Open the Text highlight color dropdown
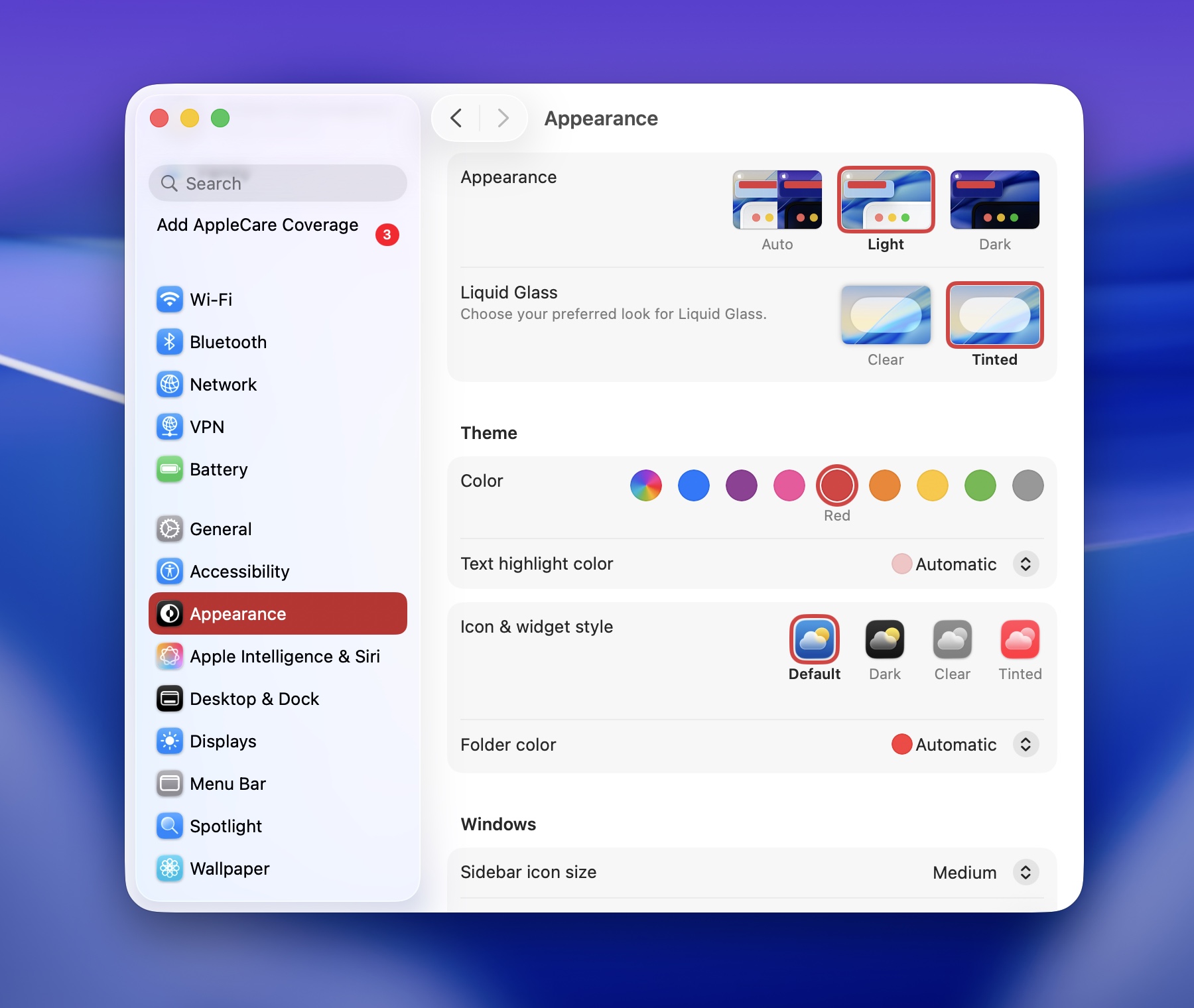This screenshot has width=1194, height=1008. [x=1026, y=564]
